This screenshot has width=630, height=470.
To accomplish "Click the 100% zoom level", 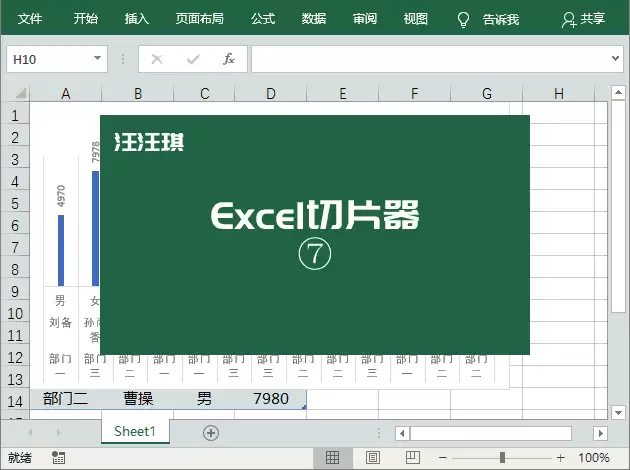I will [594, 458].
